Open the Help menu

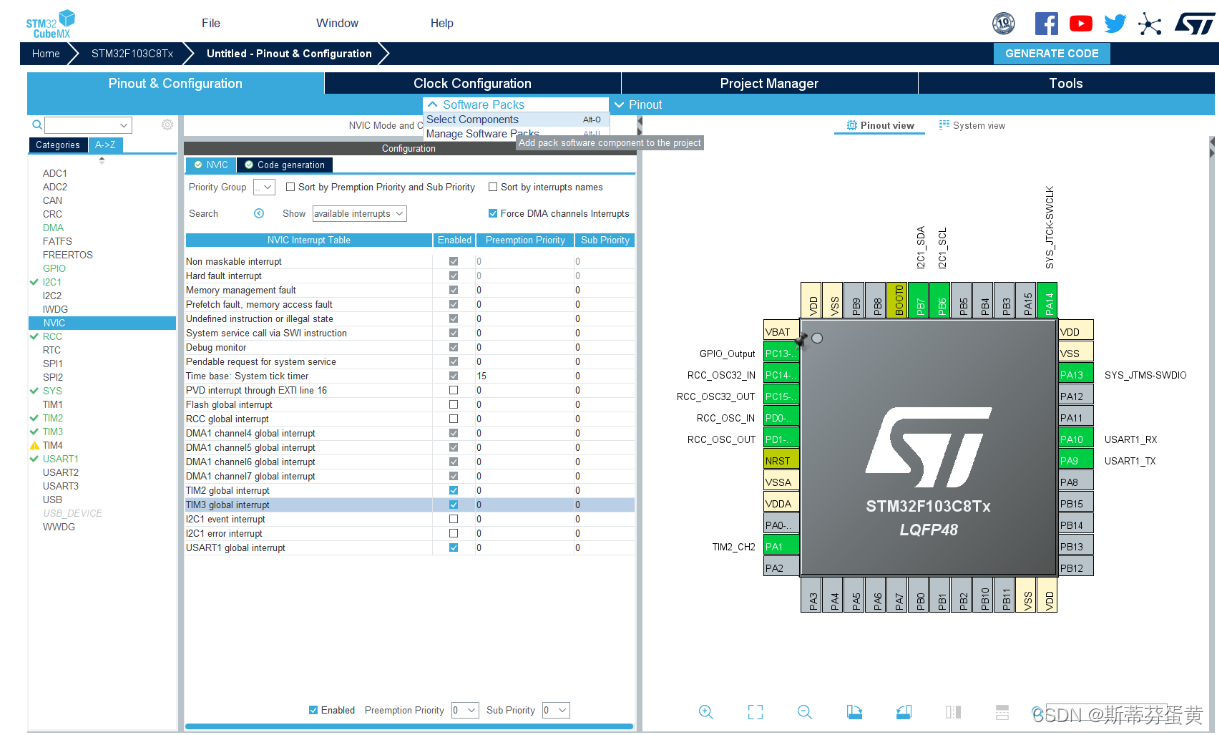(442, 23)
